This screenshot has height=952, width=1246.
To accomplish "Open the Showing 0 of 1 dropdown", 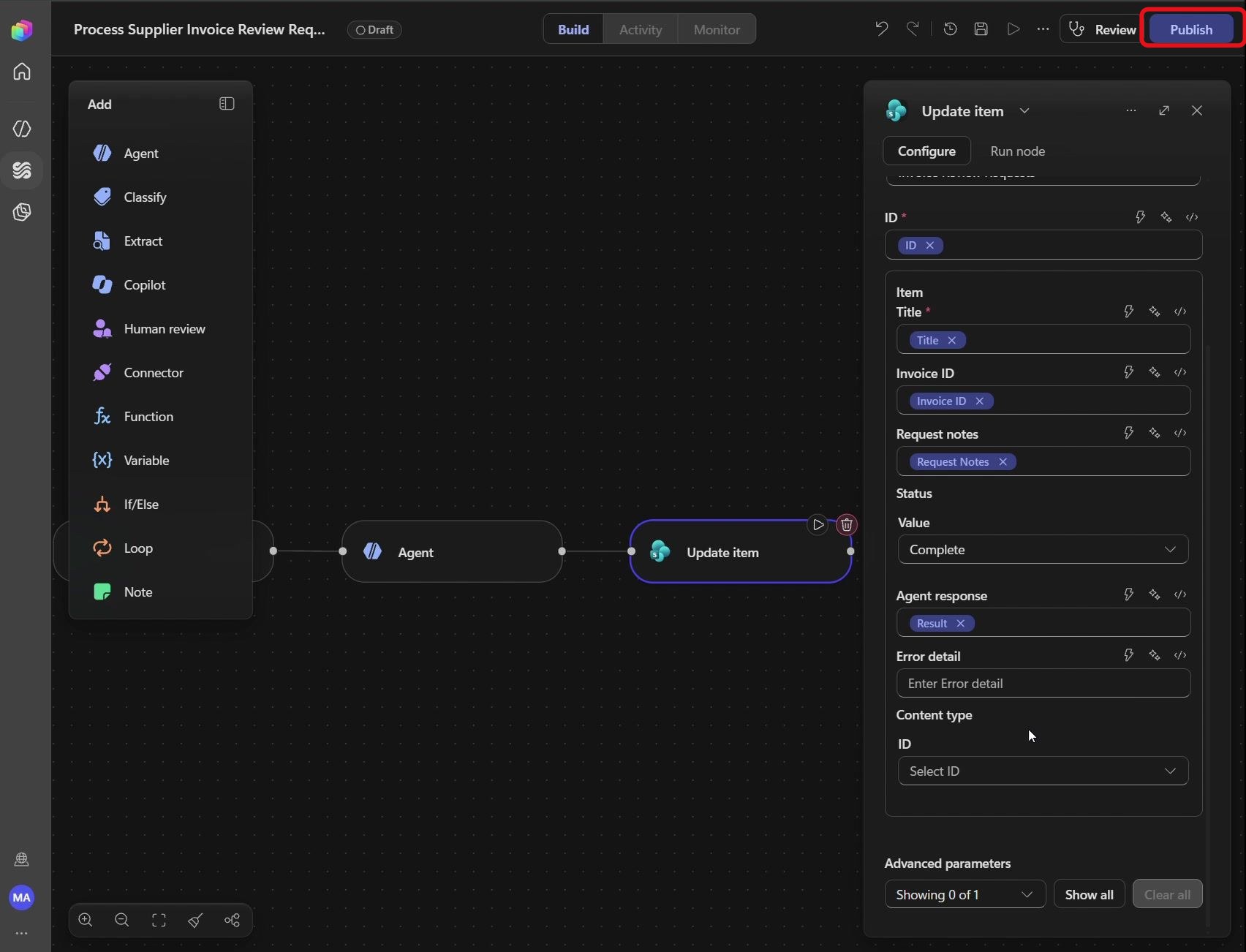I will click(964, 894).
